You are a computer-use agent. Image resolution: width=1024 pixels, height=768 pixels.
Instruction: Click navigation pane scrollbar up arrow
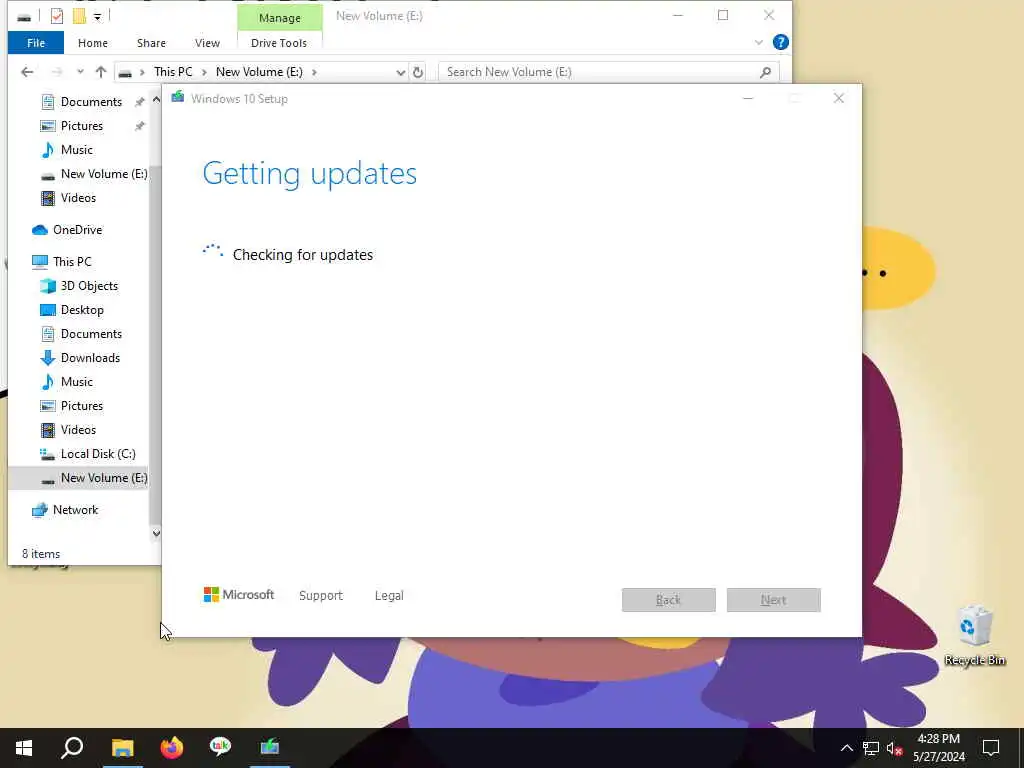pos(156,100)
